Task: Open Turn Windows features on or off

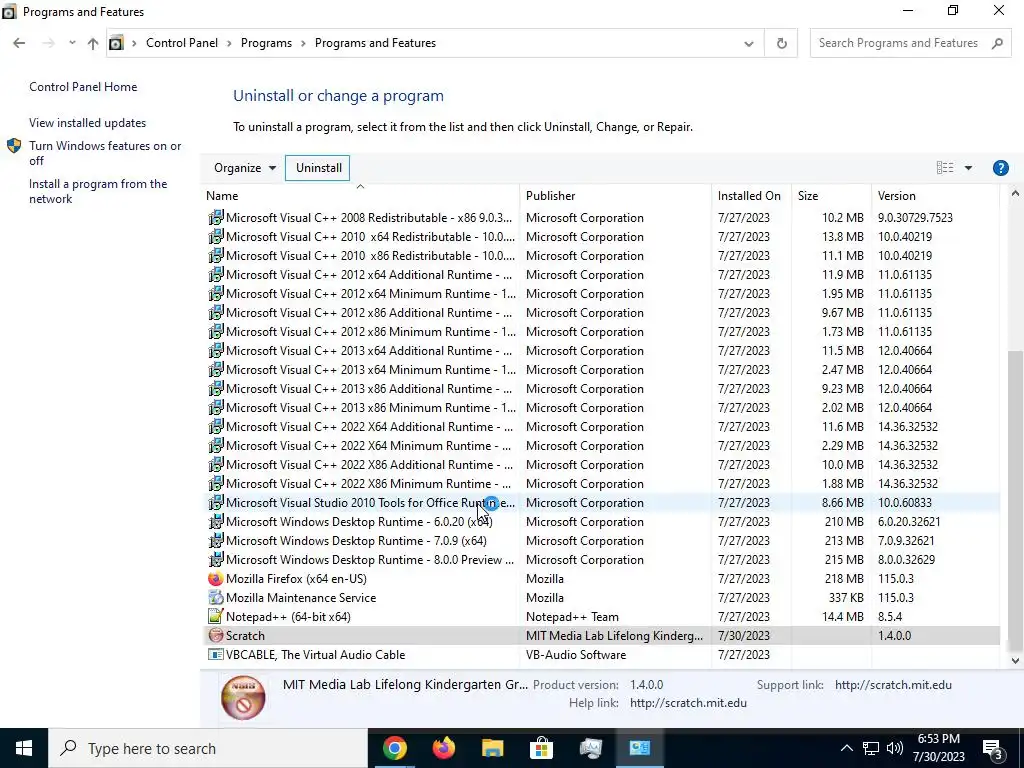Action: [x=105, y=153]
